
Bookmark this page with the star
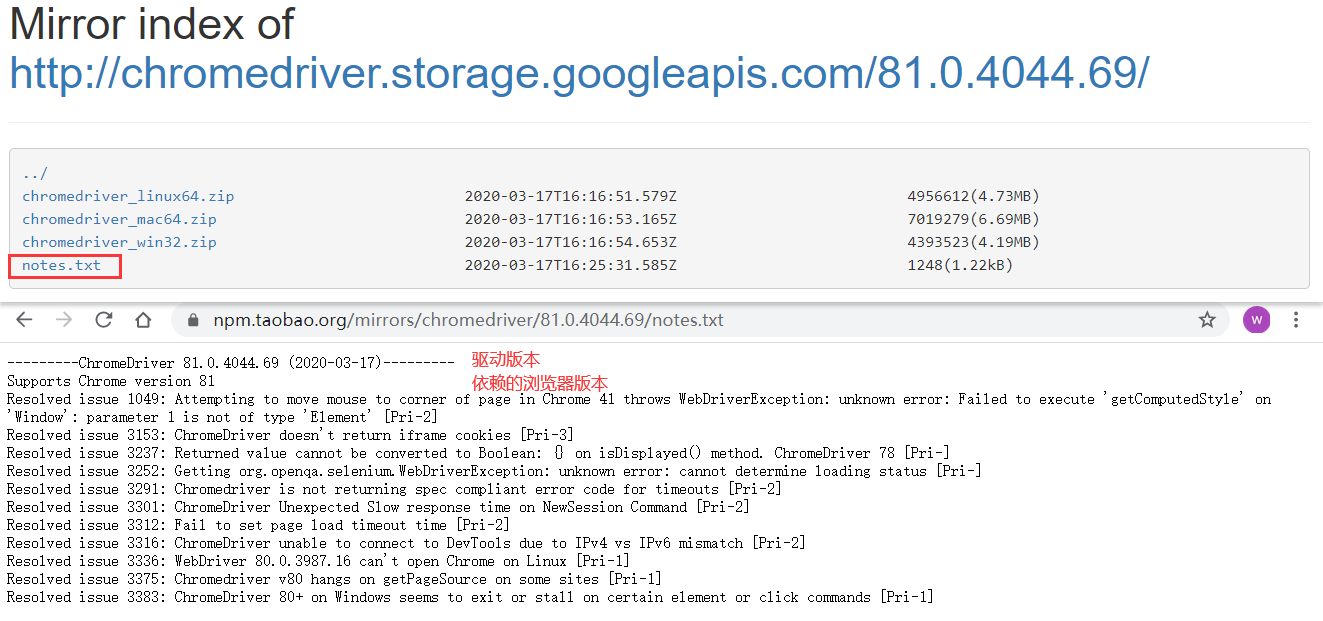[x=1207, y=320]
